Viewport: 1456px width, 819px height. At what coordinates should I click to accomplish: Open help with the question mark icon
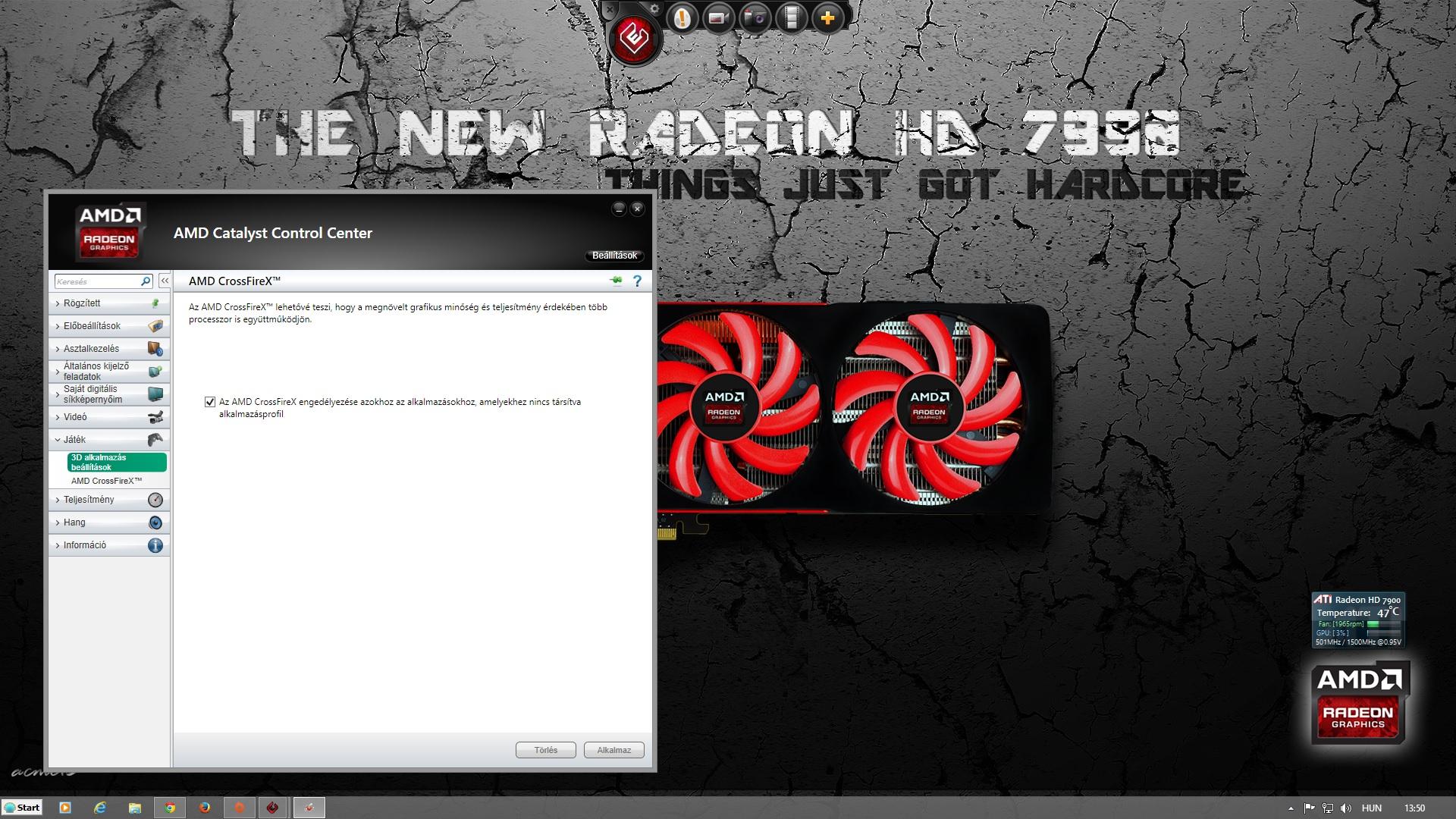(638, 281)
